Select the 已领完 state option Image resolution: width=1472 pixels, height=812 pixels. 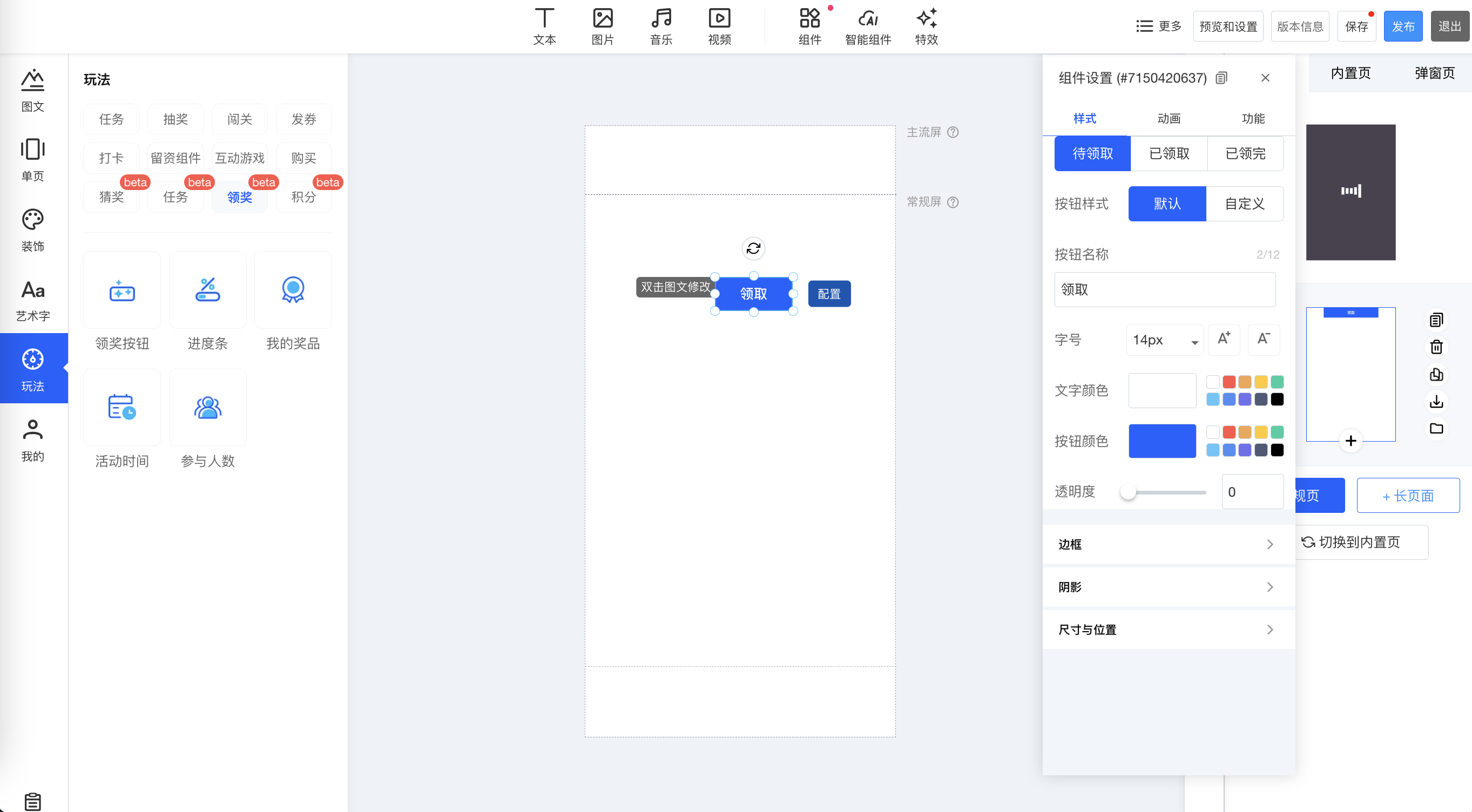click(x=1245, y=154)
